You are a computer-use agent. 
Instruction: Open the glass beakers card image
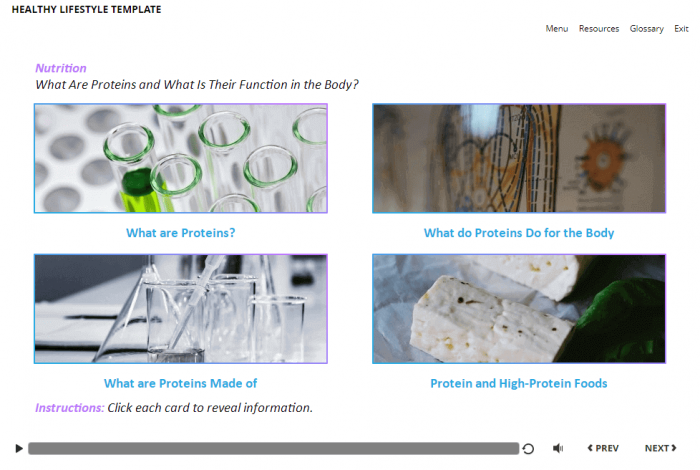point(181,309)
